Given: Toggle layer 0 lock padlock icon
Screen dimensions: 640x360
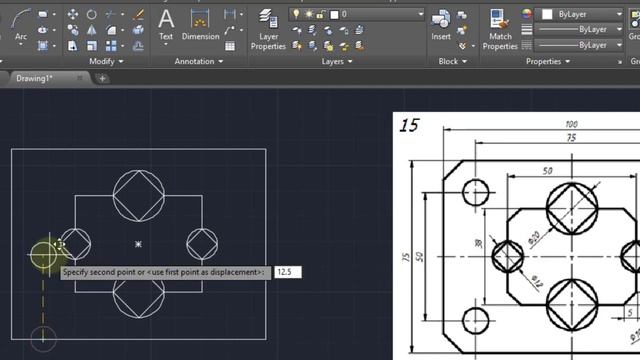Looking at the screenshot, I should [x=321, y=15].
